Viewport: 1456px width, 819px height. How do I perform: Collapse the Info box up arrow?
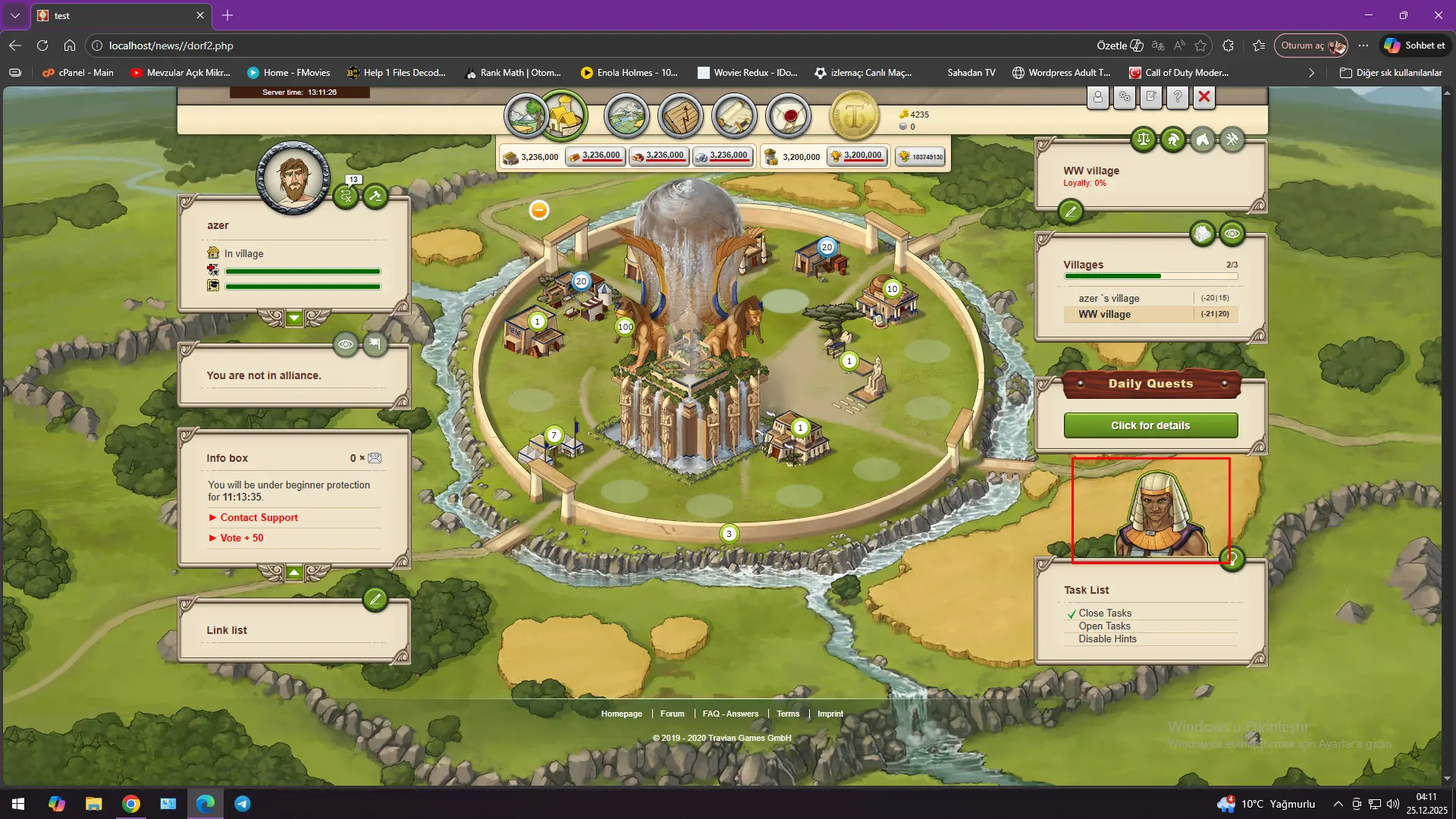[294, 572]
